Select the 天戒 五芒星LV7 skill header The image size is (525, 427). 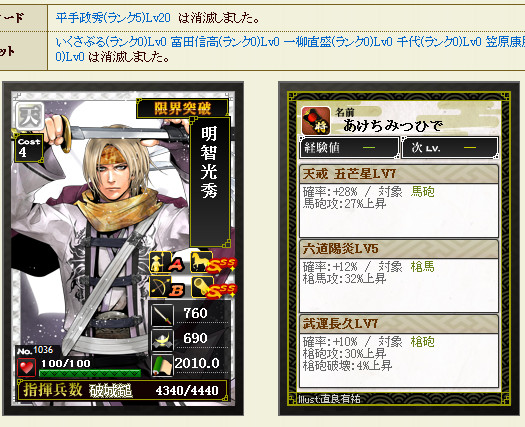399,174
